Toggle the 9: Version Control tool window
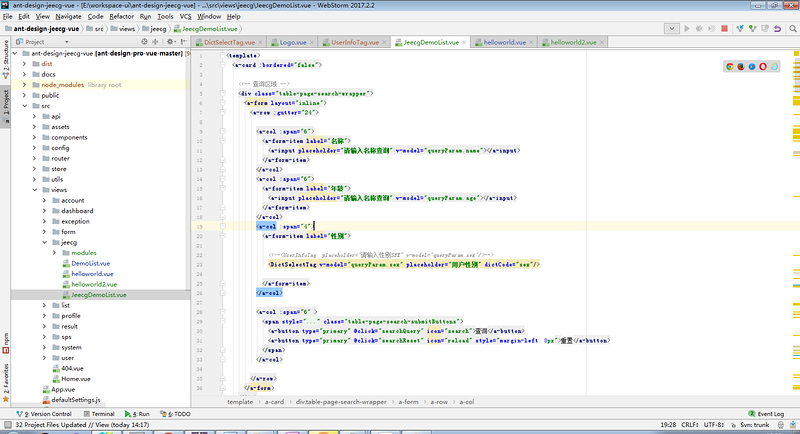800x434 pixels. [45, 413]
